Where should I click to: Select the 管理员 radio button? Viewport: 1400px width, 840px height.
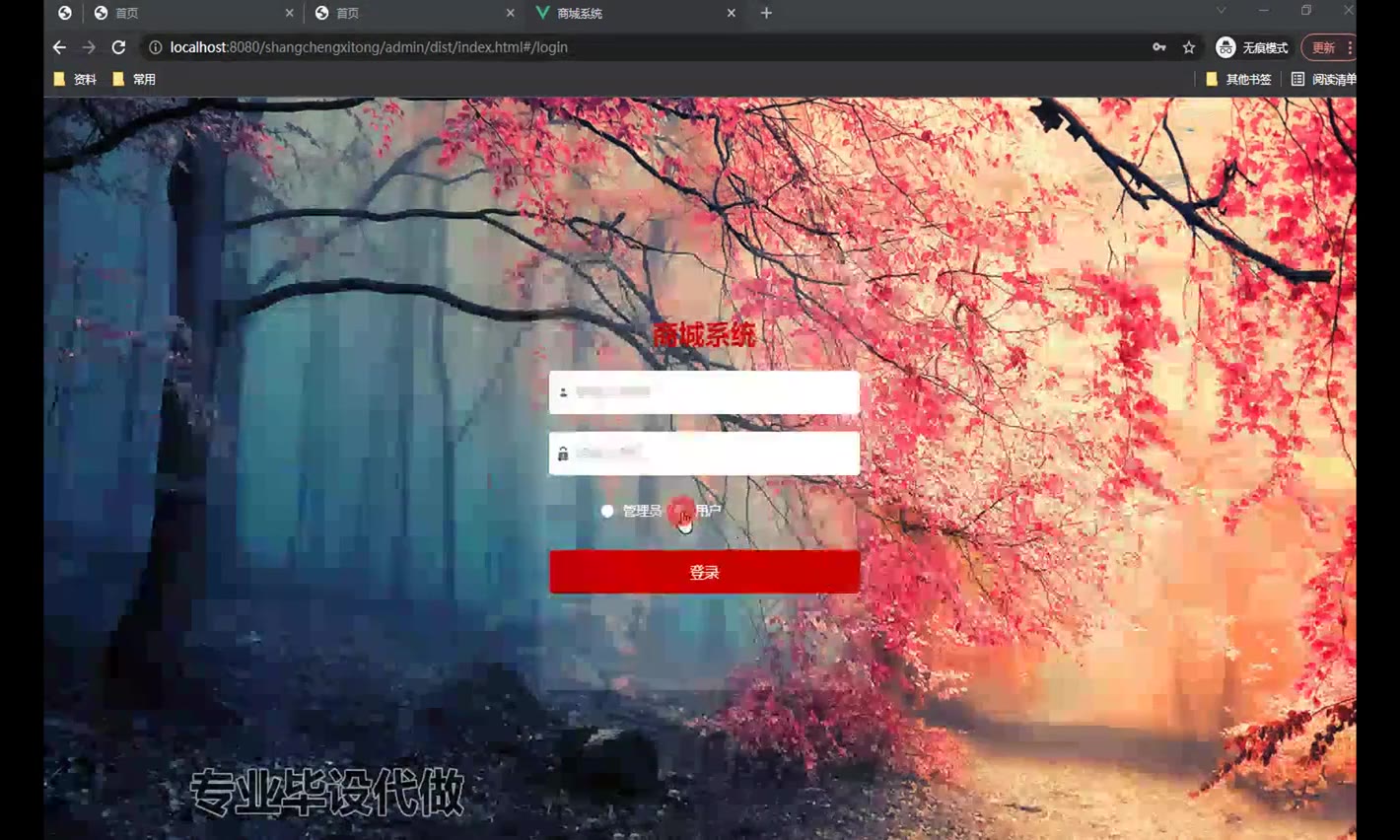pos(607,511)
